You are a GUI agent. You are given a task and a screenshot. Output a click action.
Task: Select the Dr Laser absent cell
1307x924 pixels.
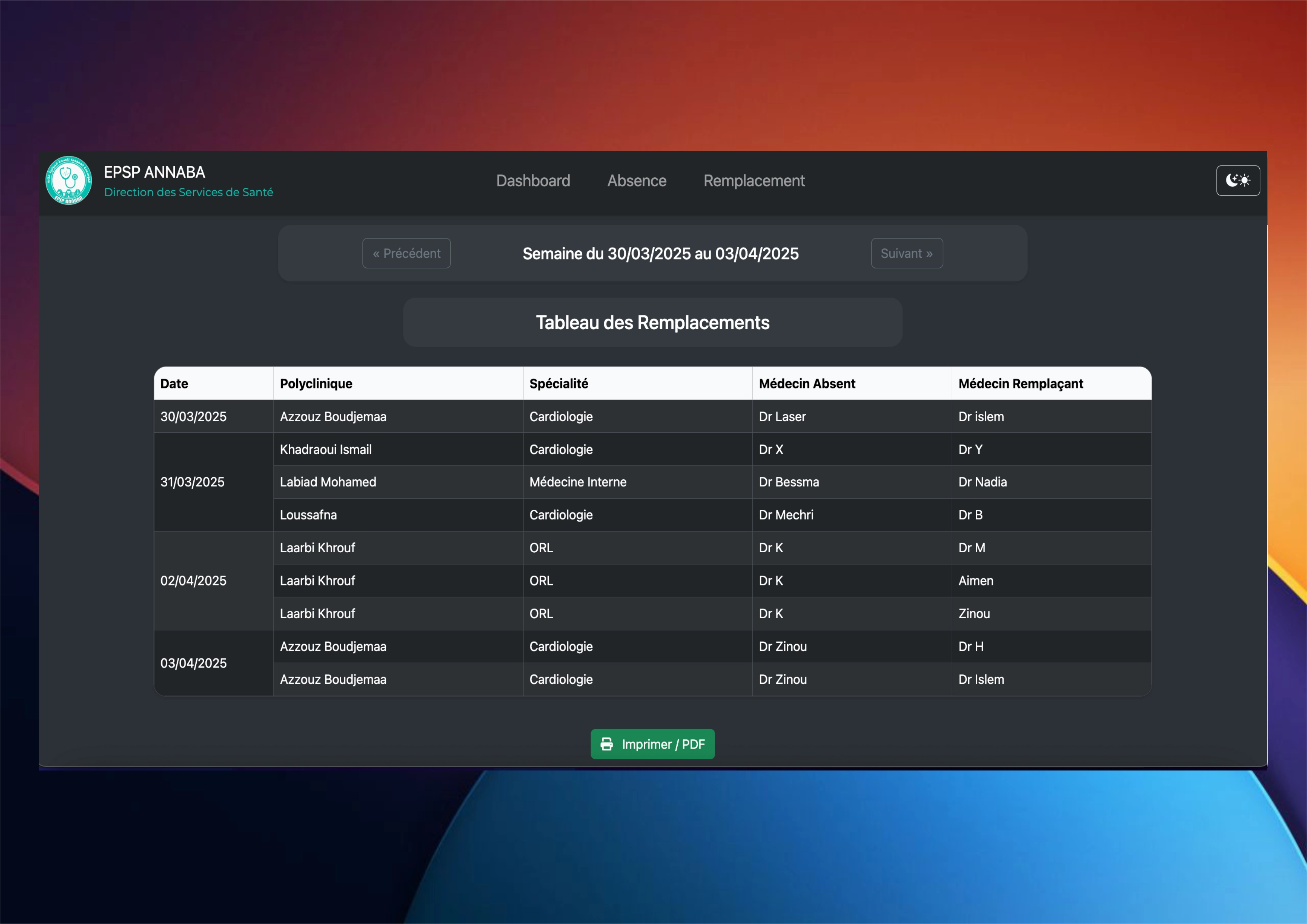pos(782,416)
